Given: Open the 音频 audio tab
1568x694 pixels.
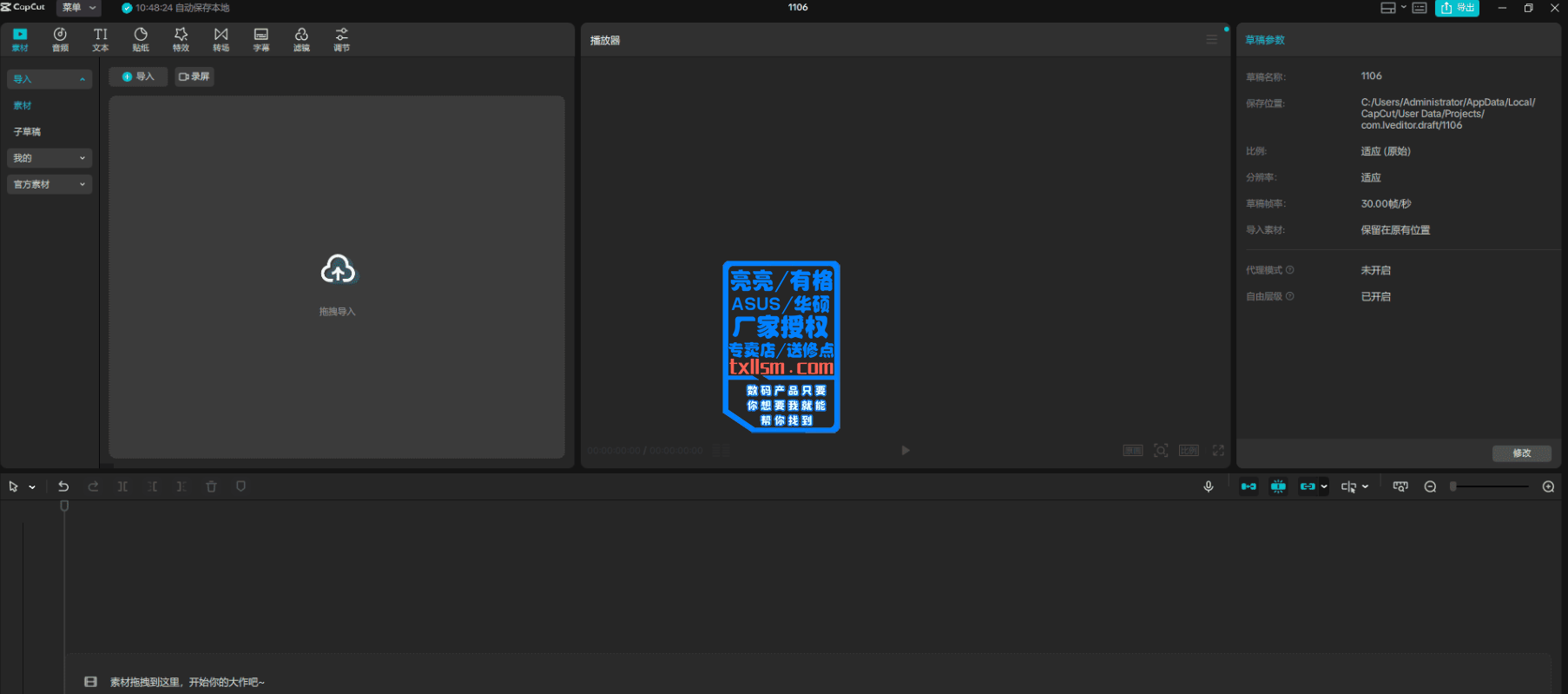Looking at the screenshot, I should tap(60, 39).
